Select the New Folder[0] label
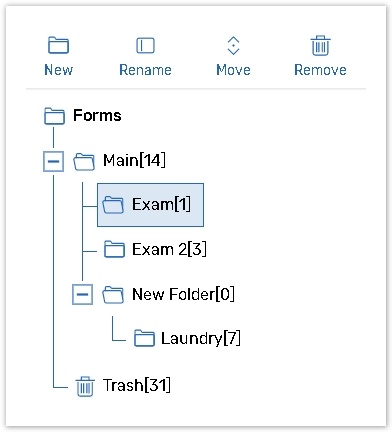 [x=183, y=294]
